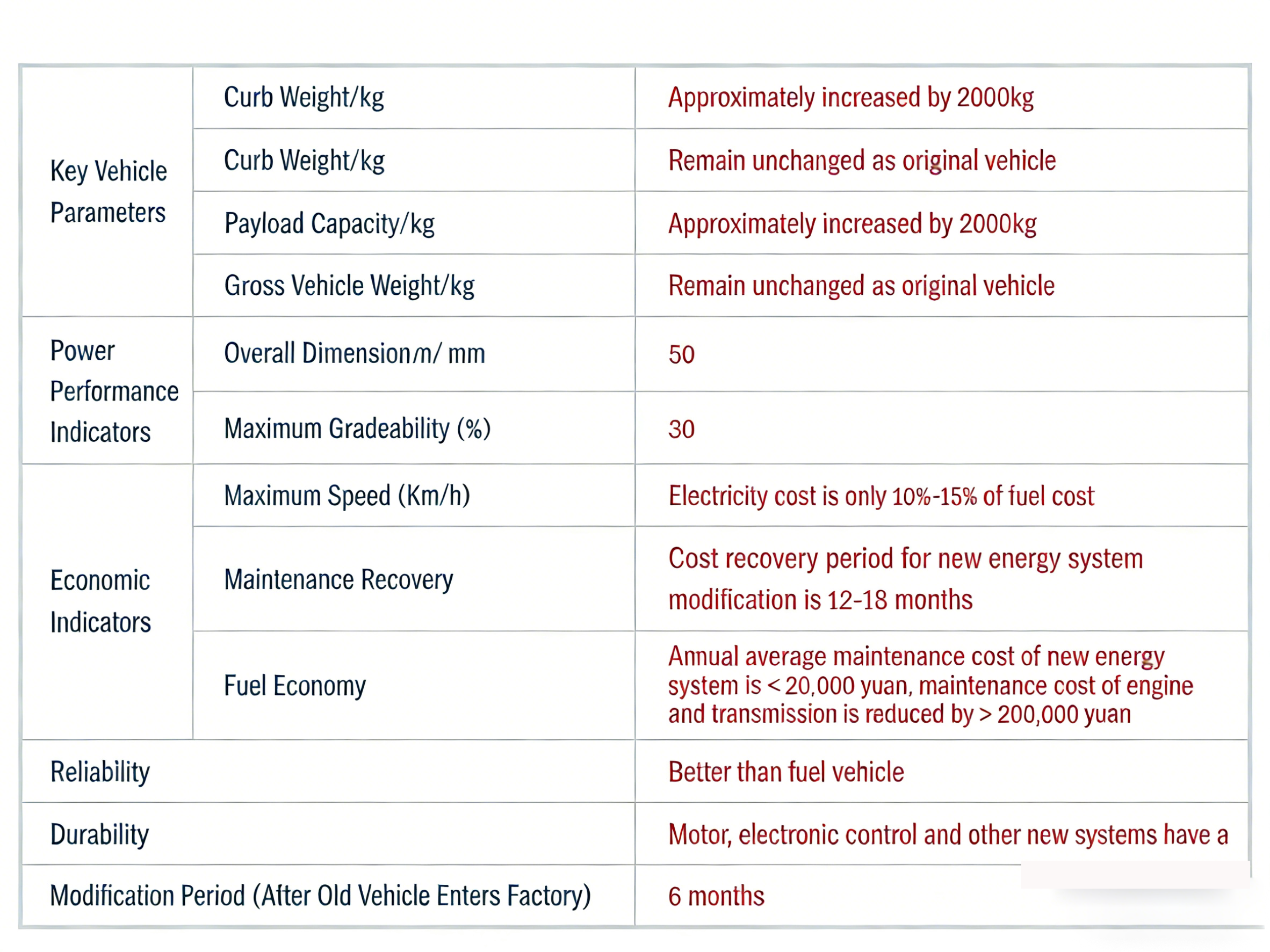1270x952 pixels.
Task: Click the cost recovery period 12-18 months text
Action: tap(905, 579)
